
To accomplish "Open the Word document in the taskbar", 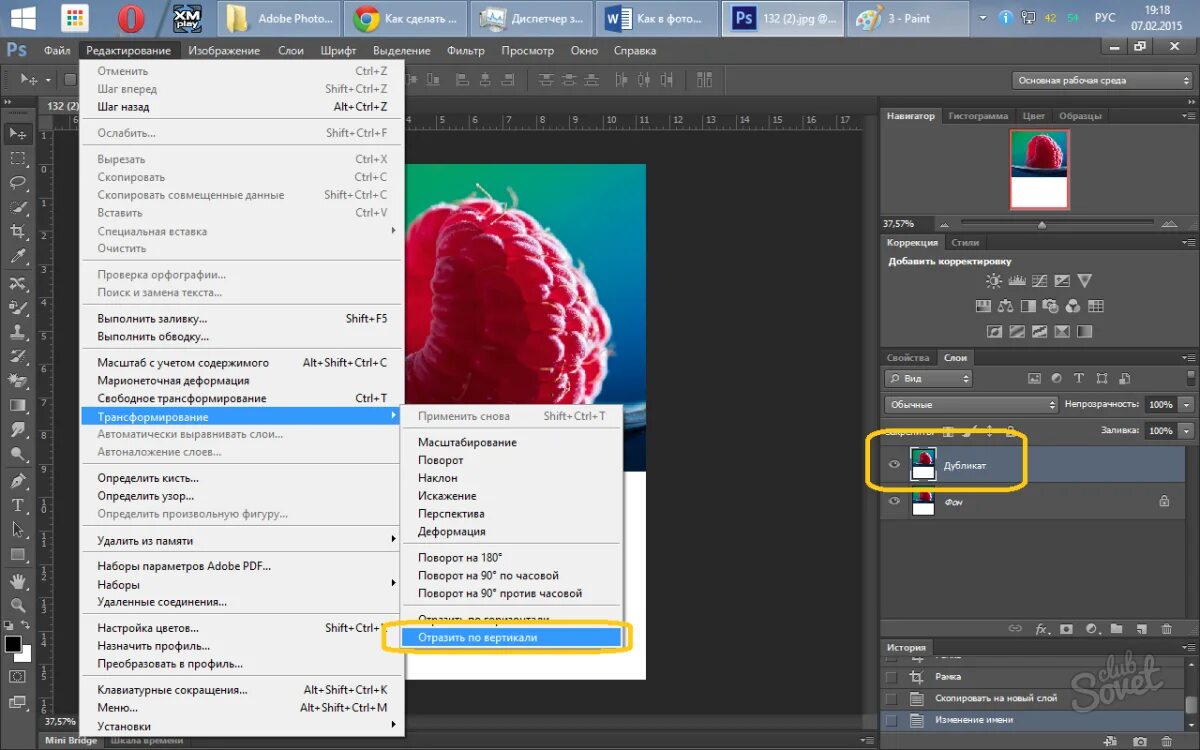I will click(x=657, y=18).
